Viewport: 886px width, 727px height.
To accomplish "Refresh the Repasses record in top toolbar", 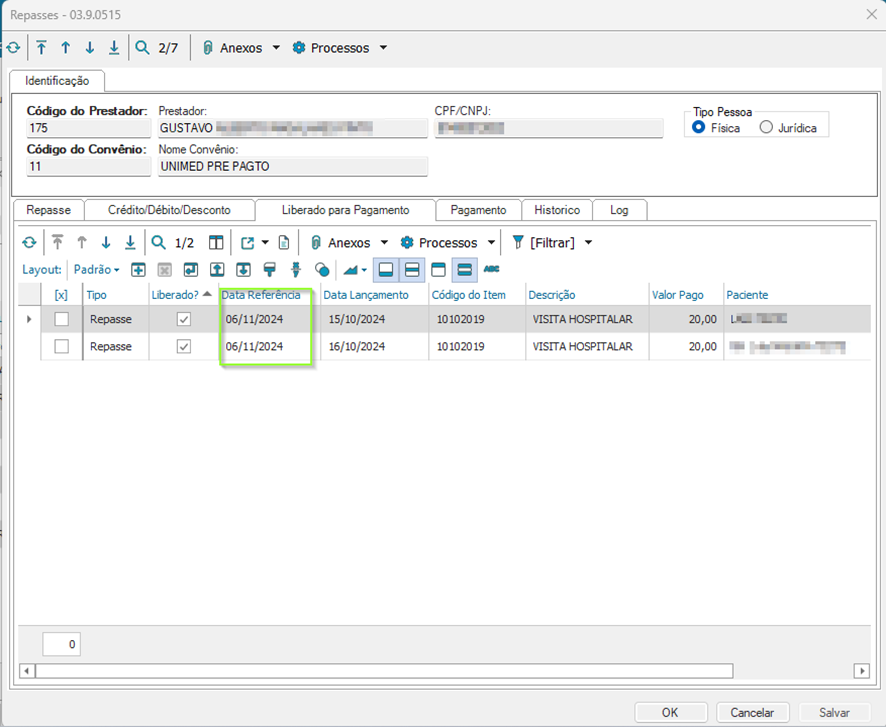I will tap(13, 48).
